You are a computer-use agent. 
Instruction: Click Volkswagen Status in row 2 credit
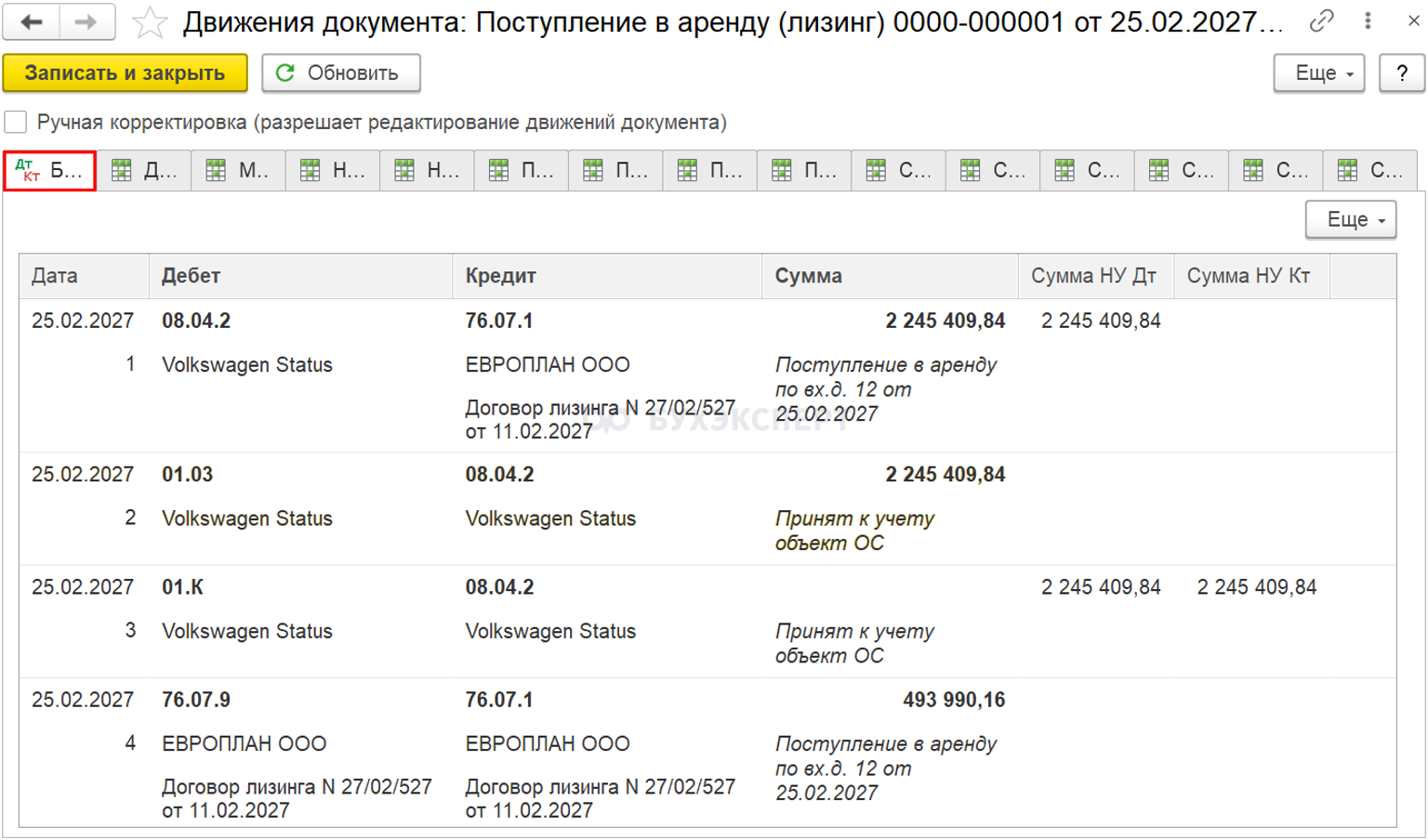[550, 518]
